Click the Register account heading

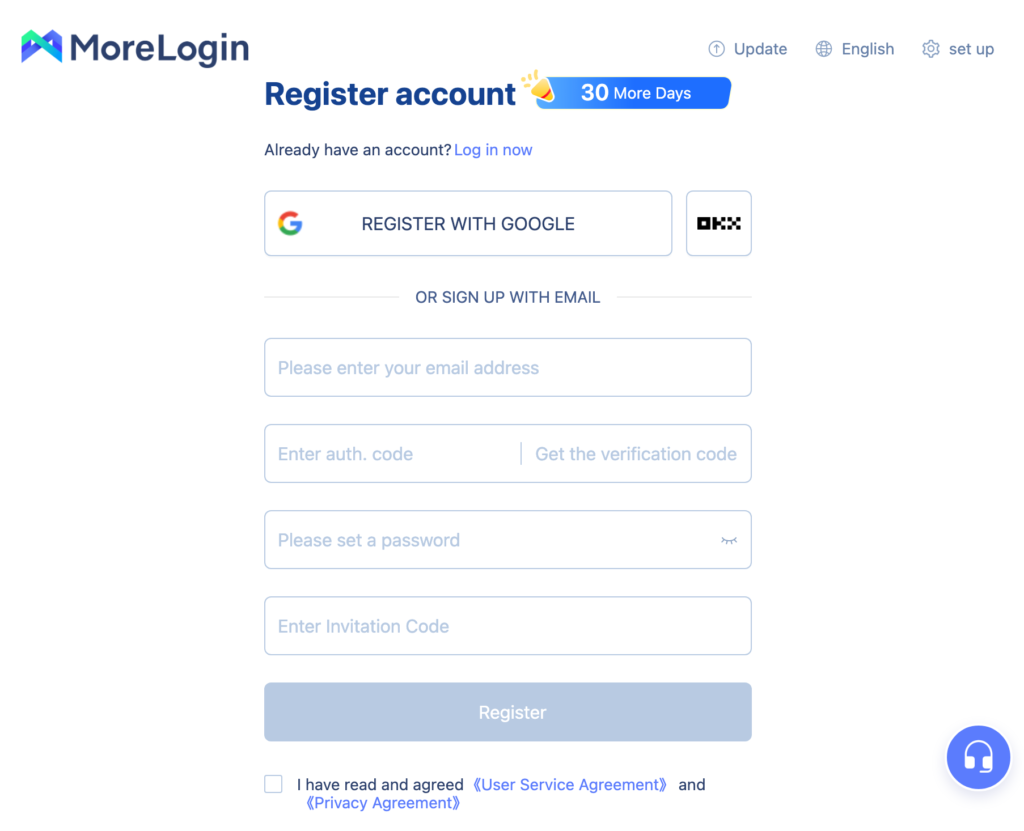[389, 93]
